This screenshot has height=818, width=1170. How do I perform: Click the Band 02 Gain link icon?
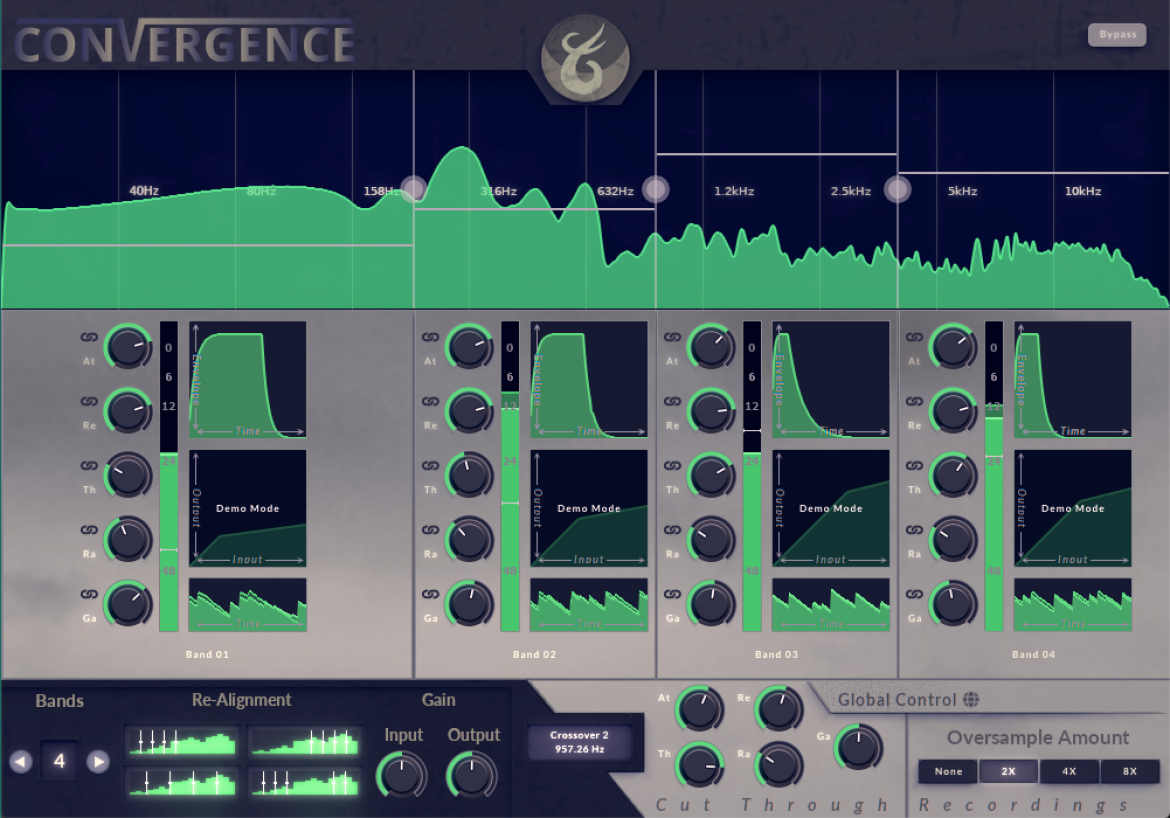(431, 594)
